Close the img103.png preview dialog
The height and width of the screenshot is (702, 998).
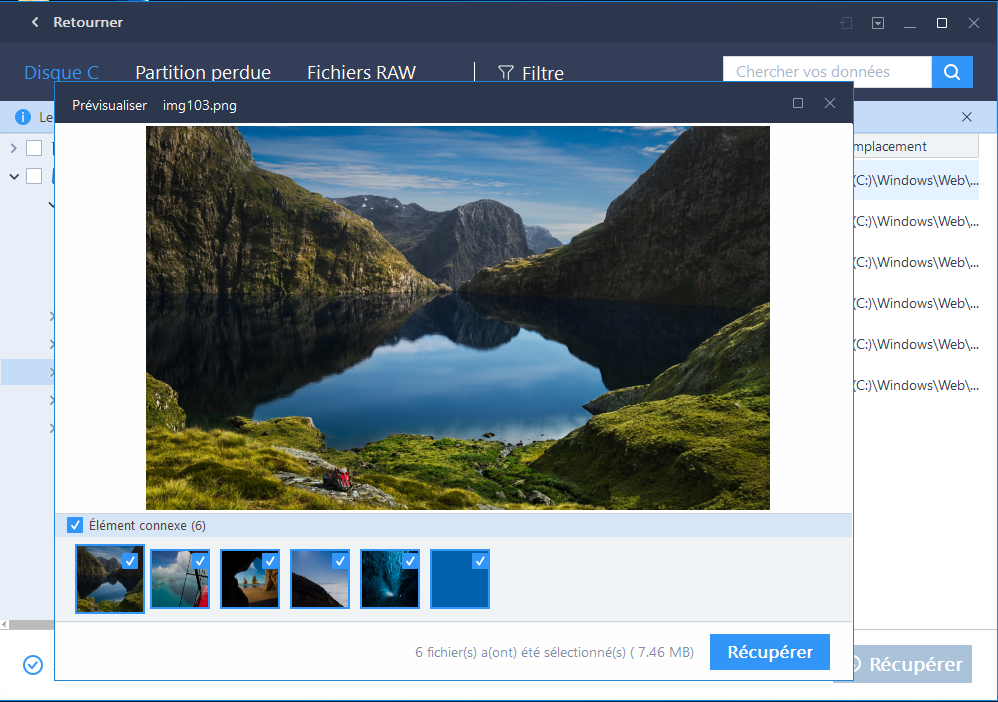[829, 103]
